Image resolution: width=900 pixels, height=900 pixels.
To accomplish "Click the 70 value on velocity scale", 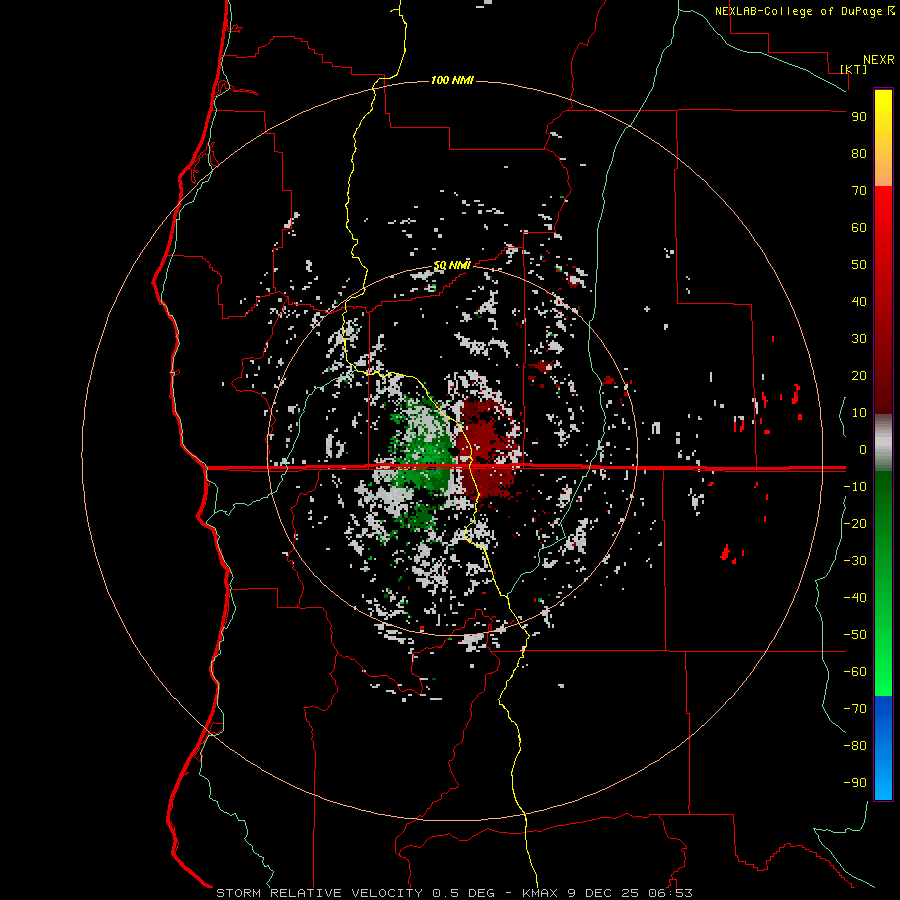I will click(859, 191).
